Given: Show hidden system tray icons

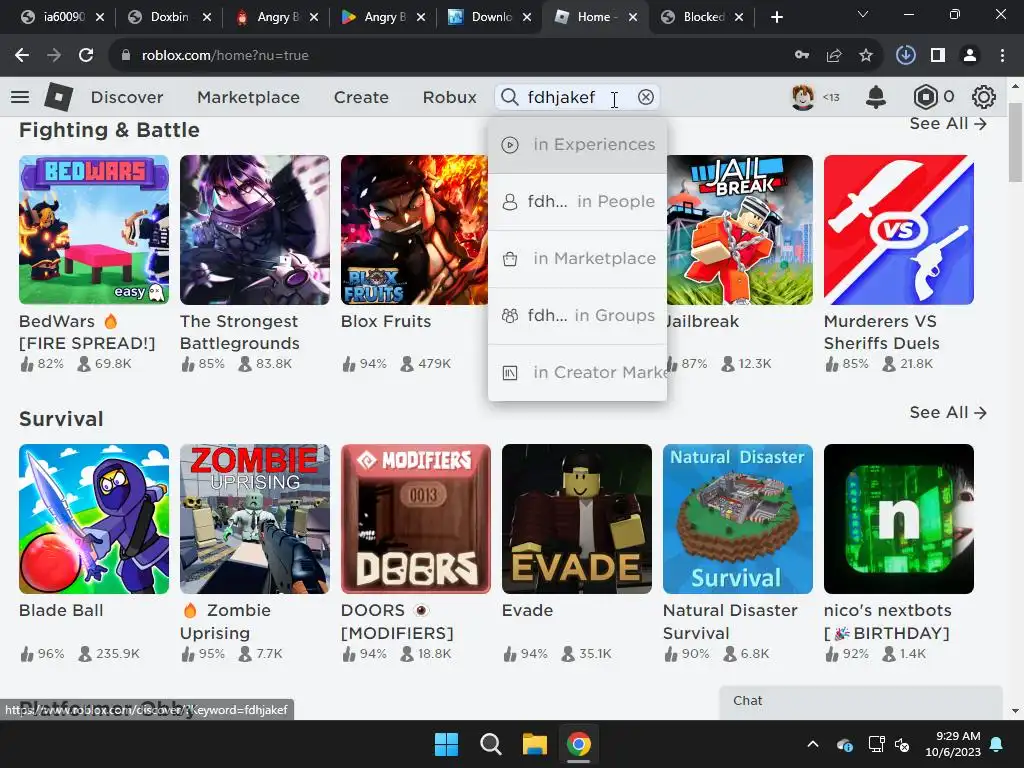Looking at the screenshot, I should point(812,744).
